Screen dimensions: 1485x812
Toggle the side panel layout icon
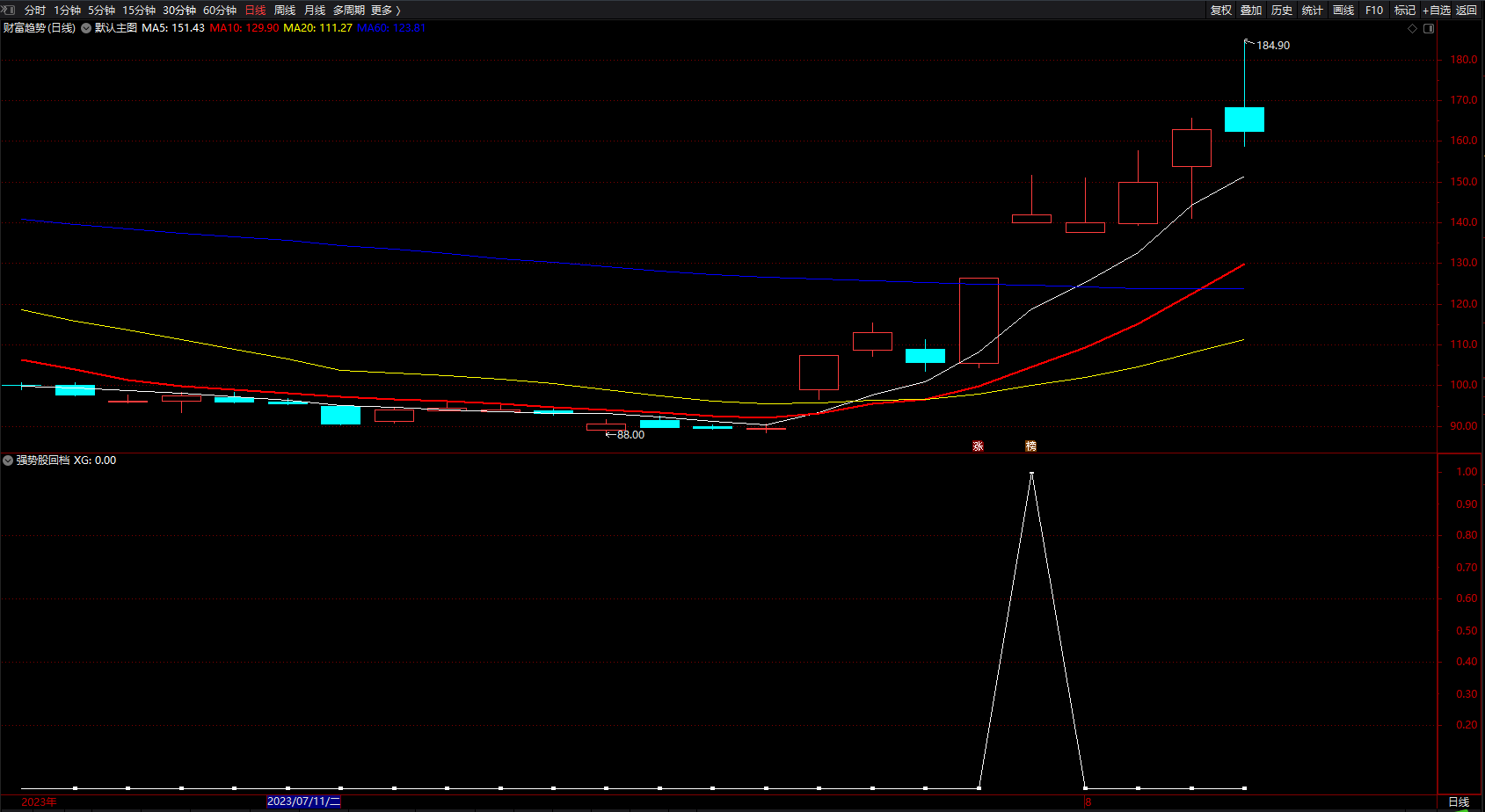pos(1429,28)
